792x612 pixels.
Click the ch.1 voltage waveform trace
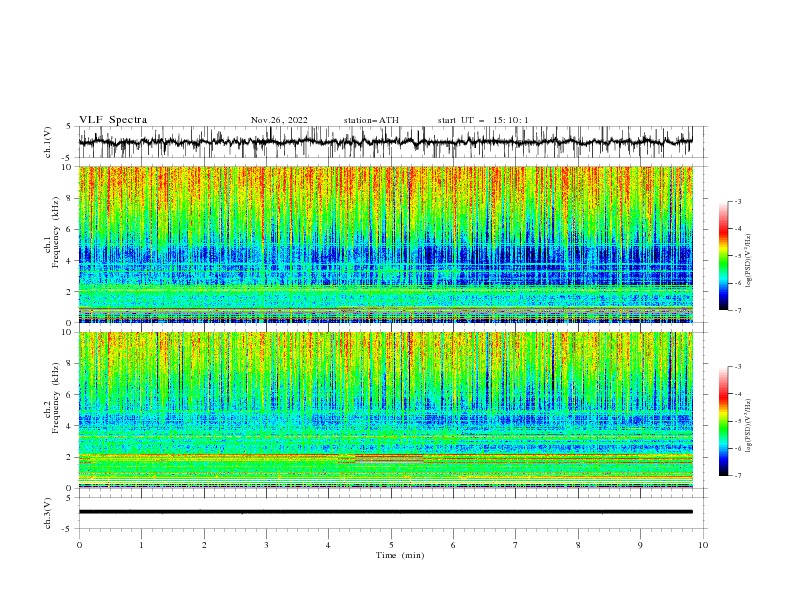pos(385,142)
